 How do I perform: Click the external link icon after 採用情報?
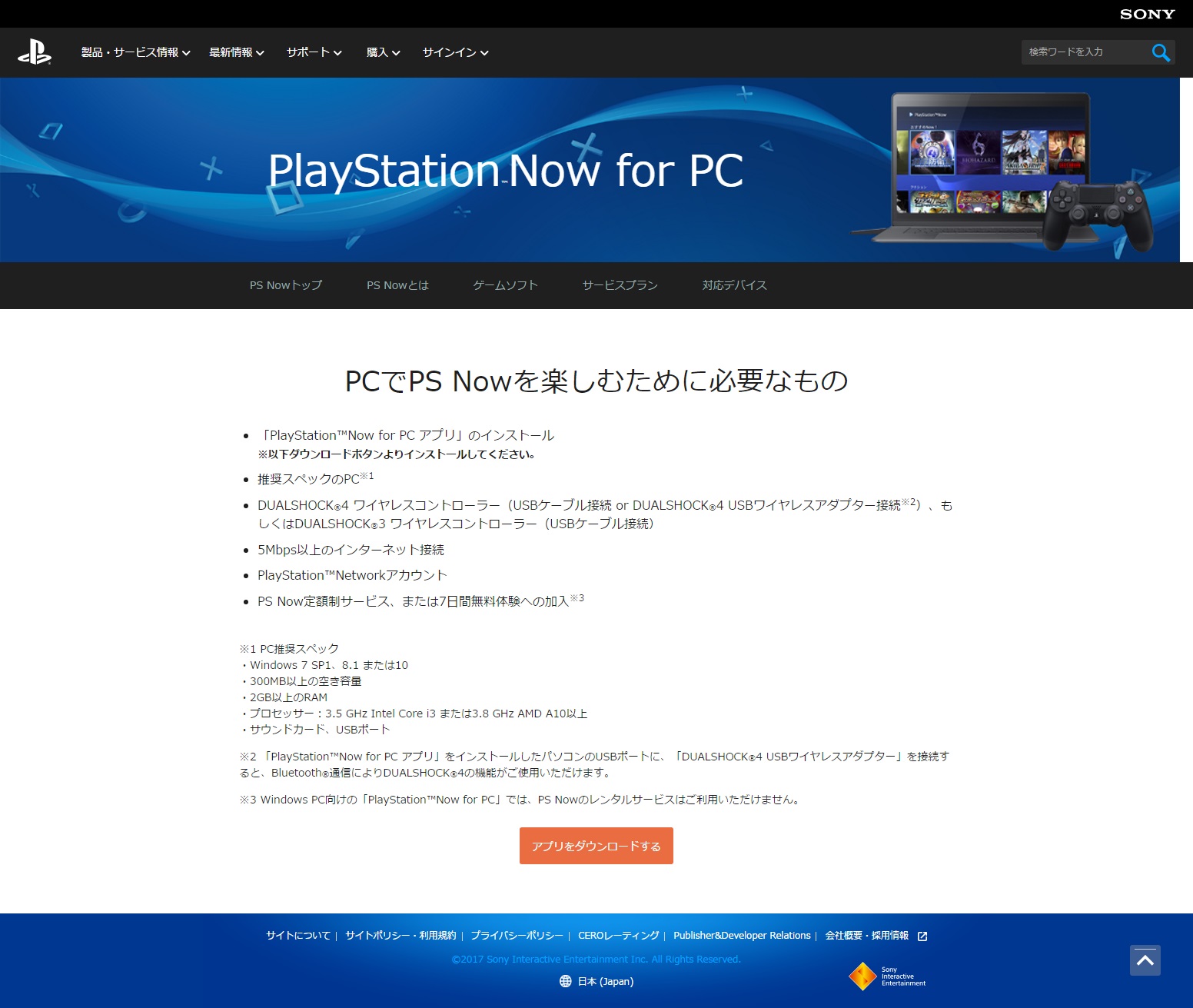point(922,936)
